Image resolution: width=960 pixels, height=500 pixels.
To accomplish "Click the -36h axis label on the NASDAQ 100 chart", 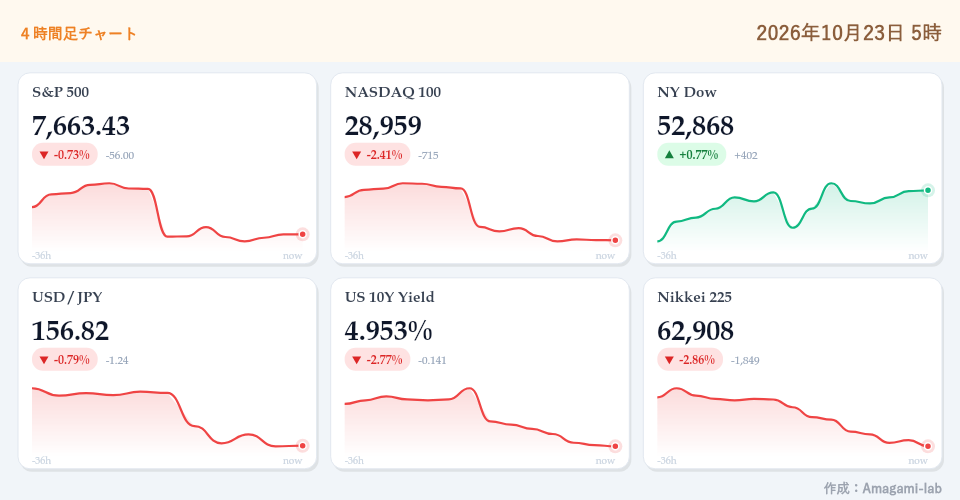I will pos(354,255).
